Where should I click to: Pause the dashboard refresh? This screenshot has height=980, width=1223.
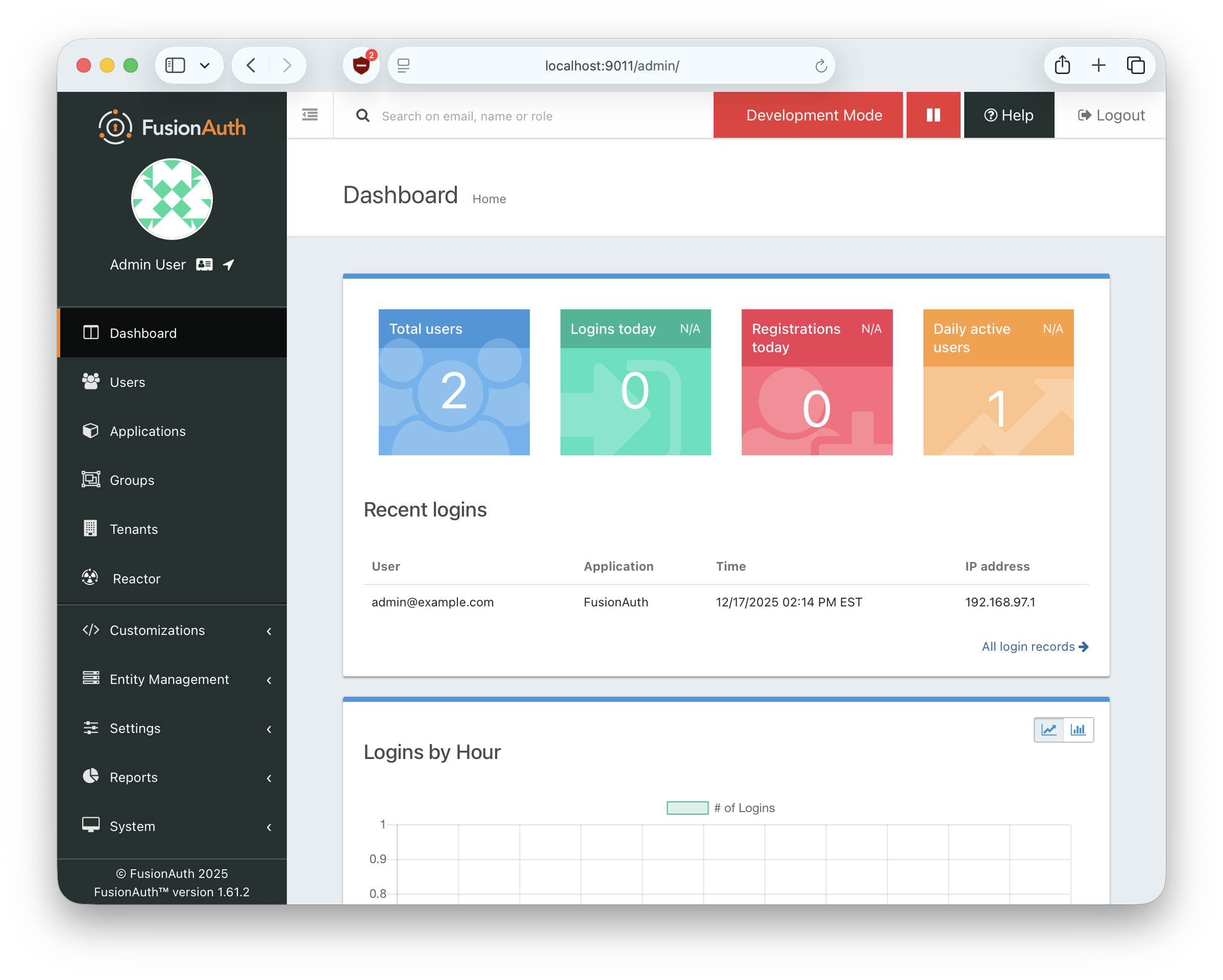[x=933, y=114]
